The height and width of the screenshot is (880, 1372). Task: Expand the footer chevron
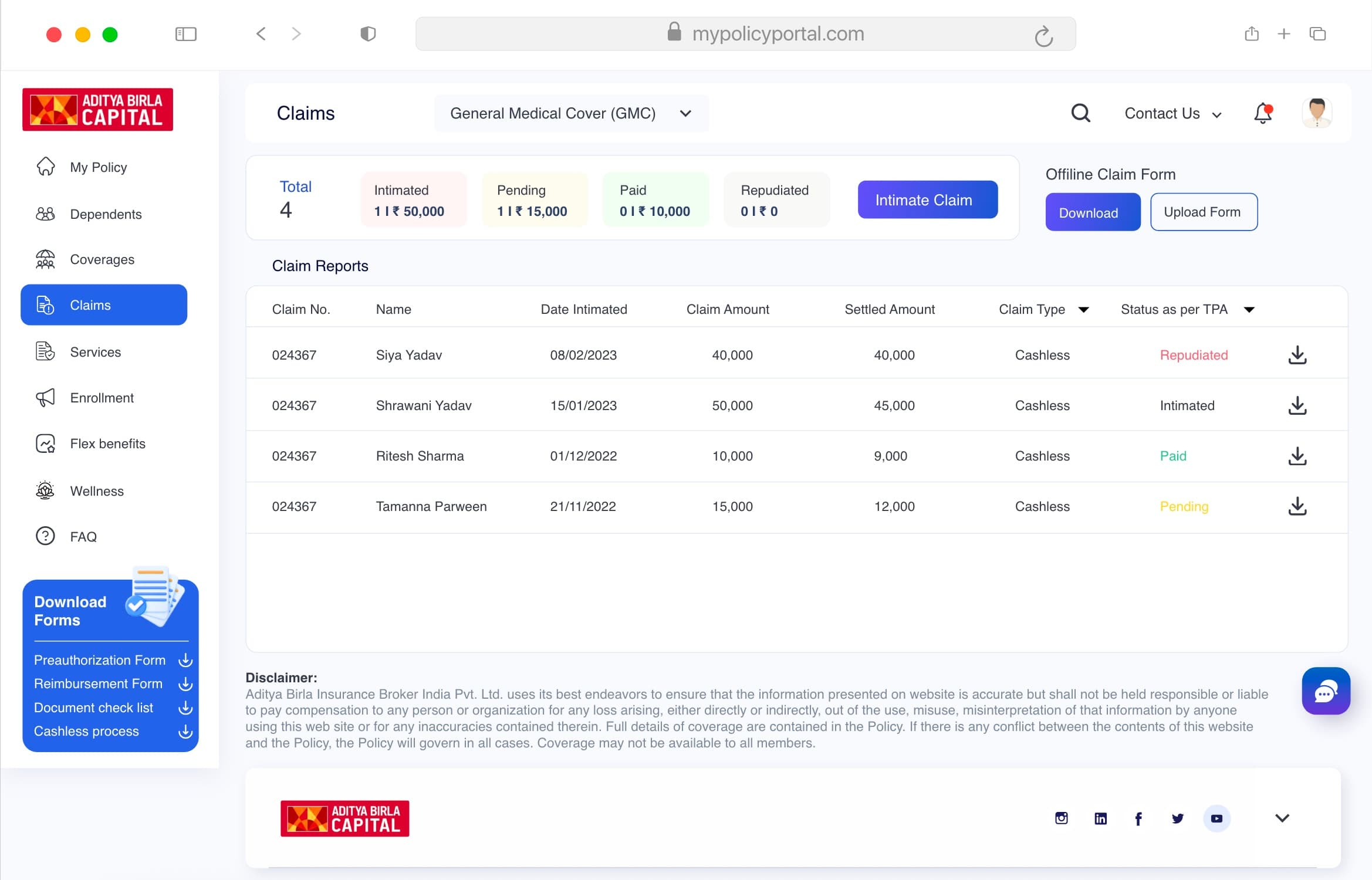(1282, 818)
